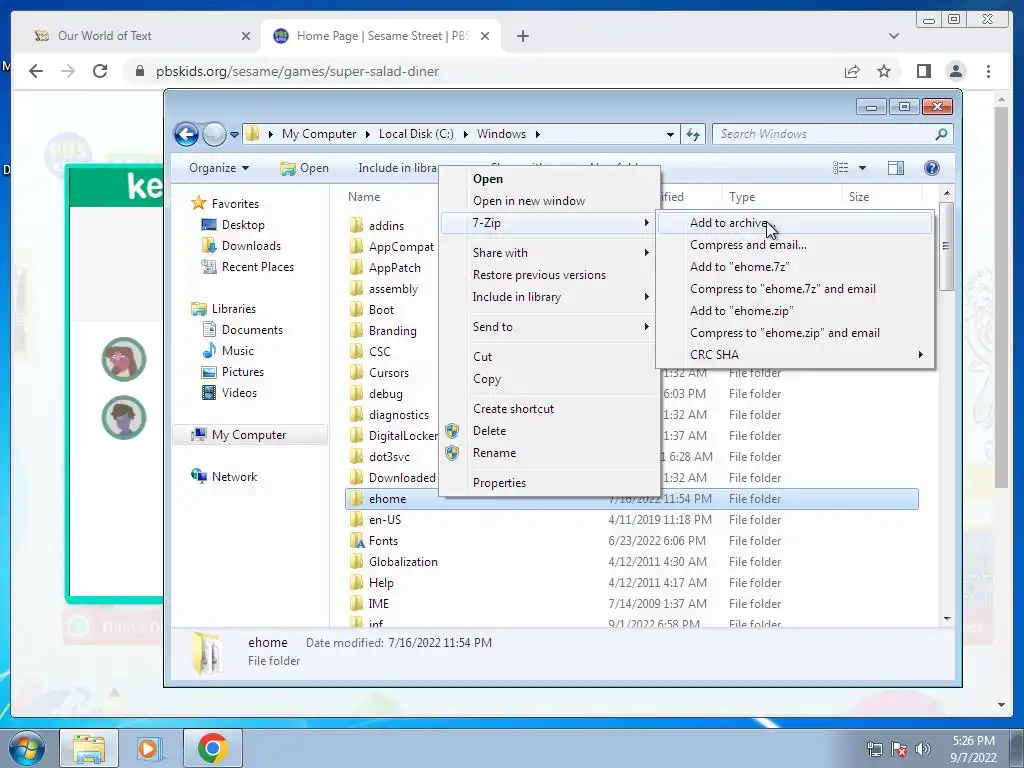Open the Documents library

252,330
